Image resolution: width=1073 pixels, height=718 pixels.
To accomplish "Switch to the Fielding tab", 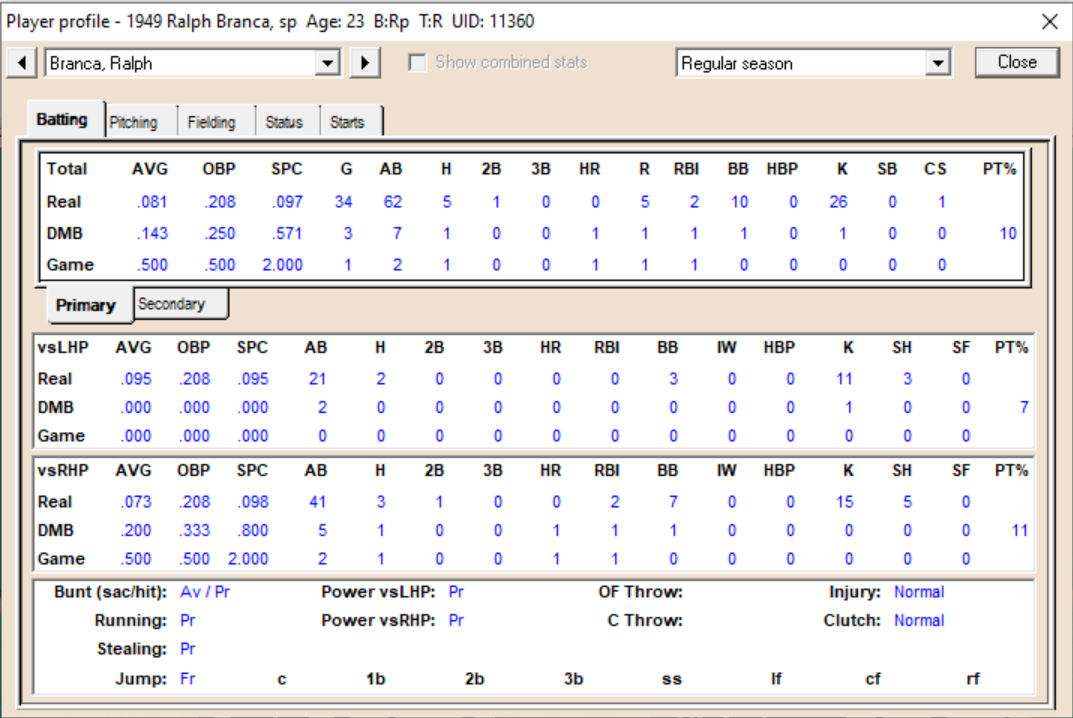I will point(211,122).
